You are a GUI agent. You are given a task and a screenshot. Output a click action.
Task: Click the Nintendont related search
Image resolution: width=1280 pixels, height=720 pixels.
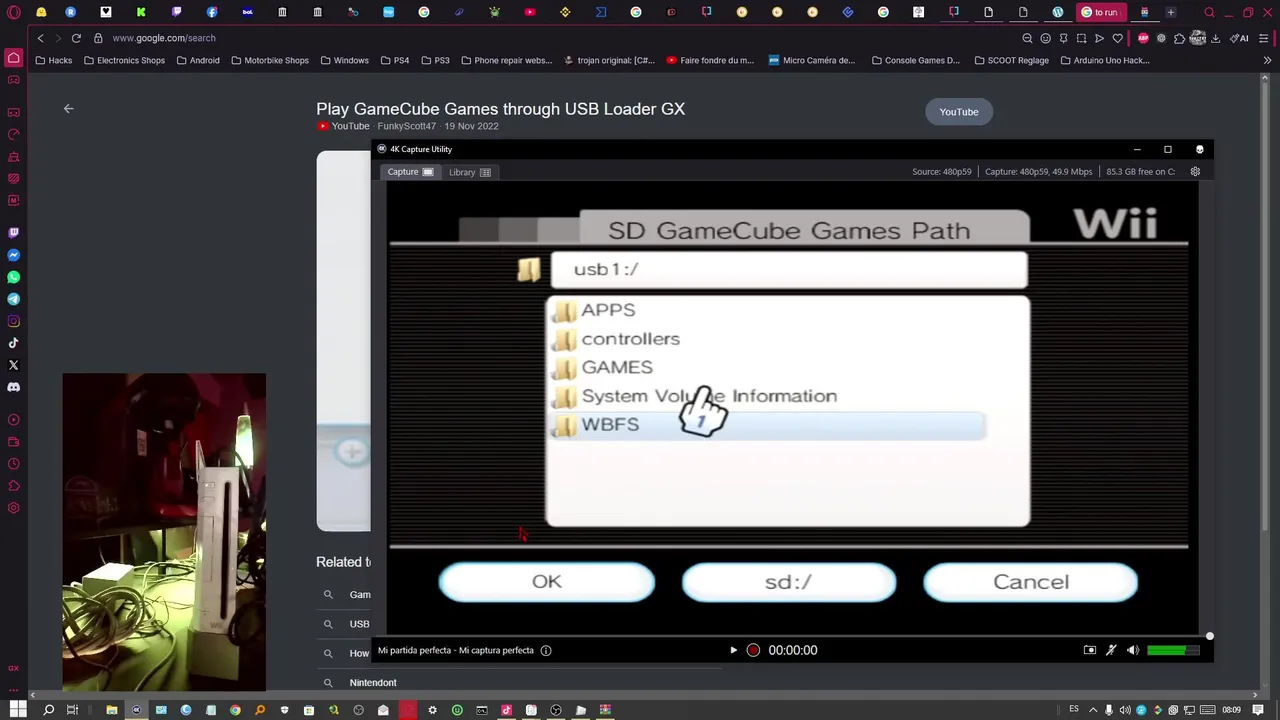[x=373, y=682]
